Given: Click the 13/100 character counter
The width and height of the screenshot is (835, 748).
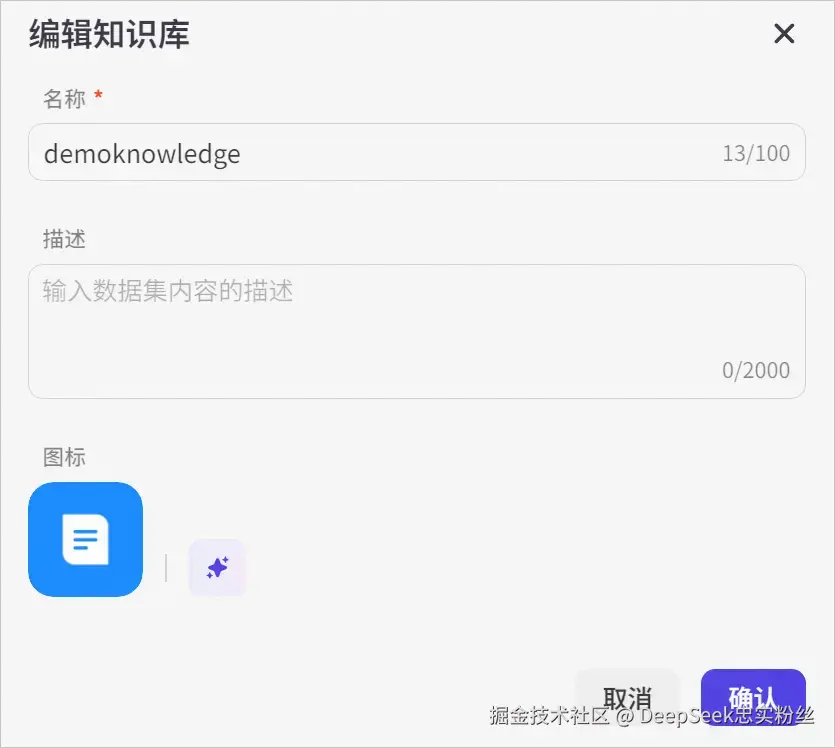Looking at the screenshot, I should coord(756,153).
